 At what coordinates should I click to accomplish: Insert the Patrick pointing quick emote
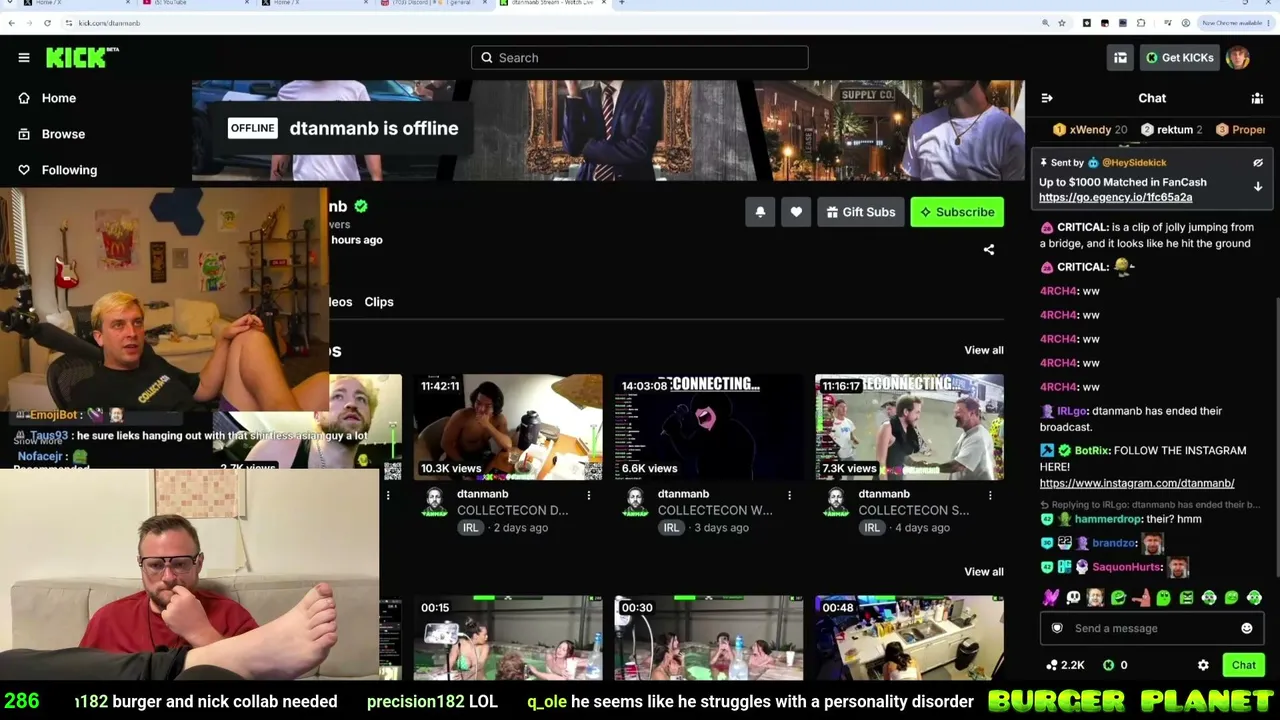tap(1141, 598)
